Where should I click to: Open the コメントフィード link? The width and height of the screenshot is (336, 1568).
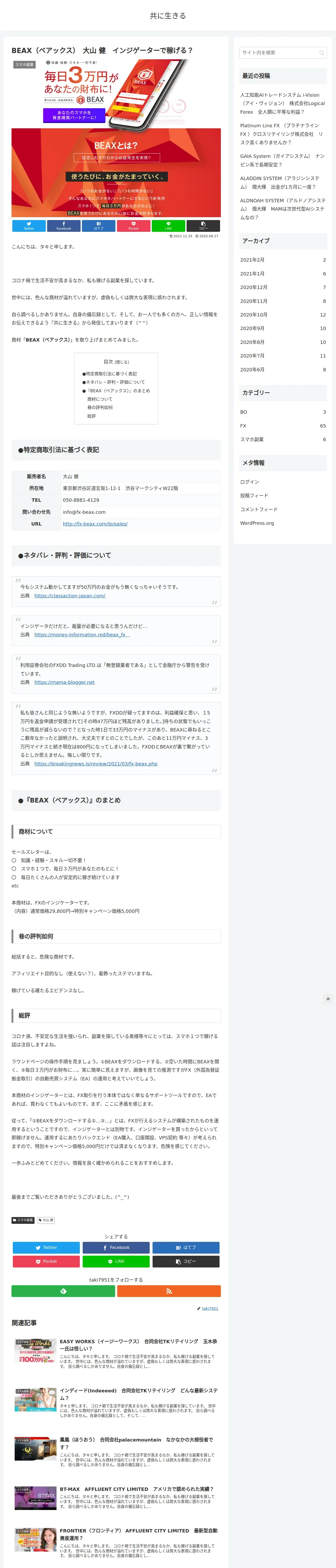pos(259,510)
